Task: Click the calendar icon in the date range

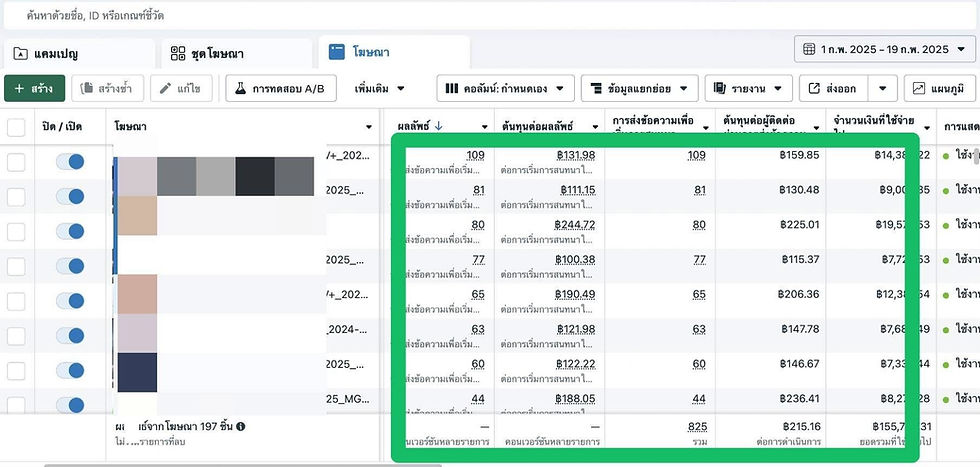Action: [809, 49]
